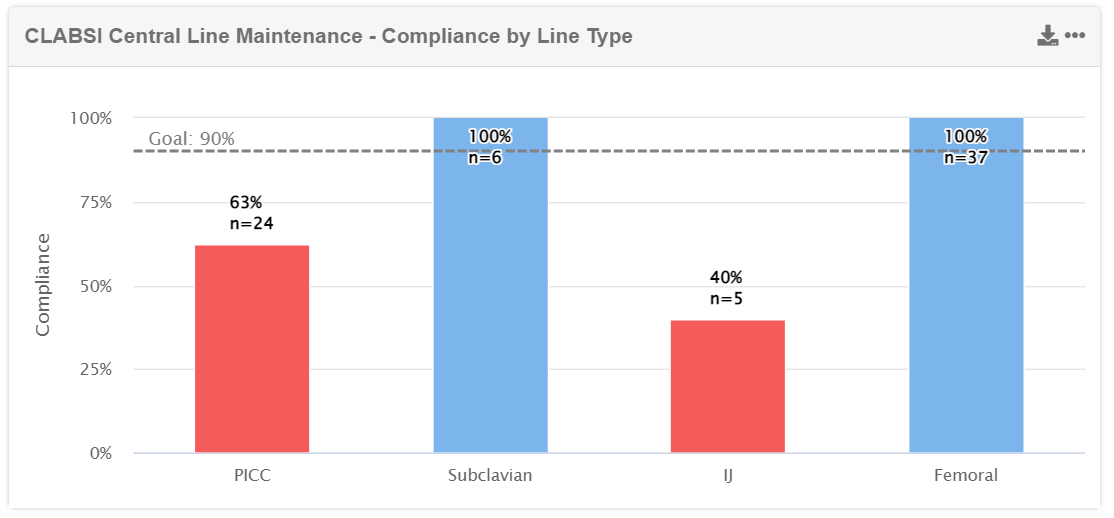Image resolution: width=1114 pixels, height=518 pixels.
Task: Select the blue Femoral bar
Action: (966, 300)
